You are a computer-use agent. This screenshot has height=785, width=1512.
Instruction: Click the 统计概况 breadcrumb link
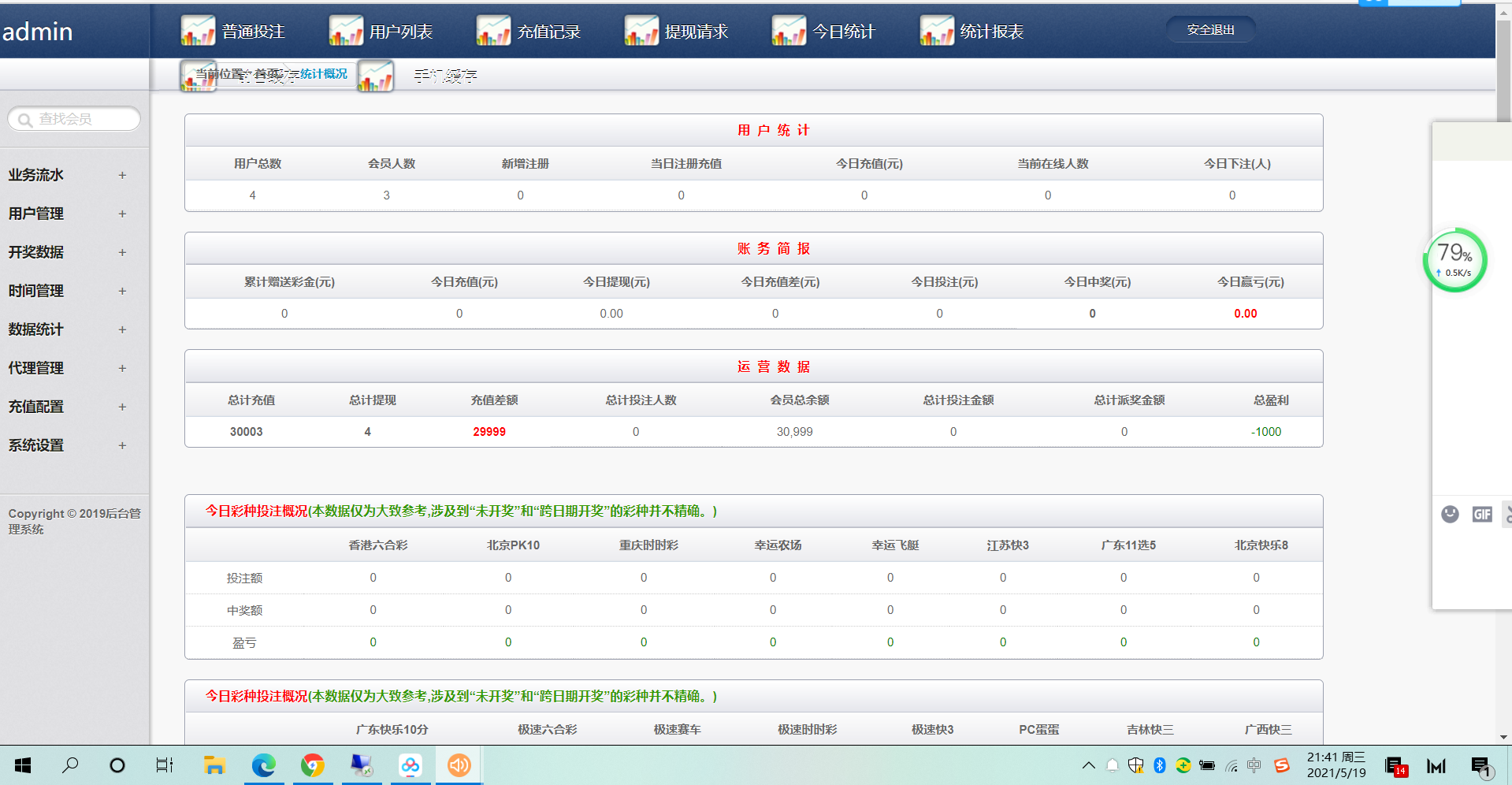pos(324,73)
